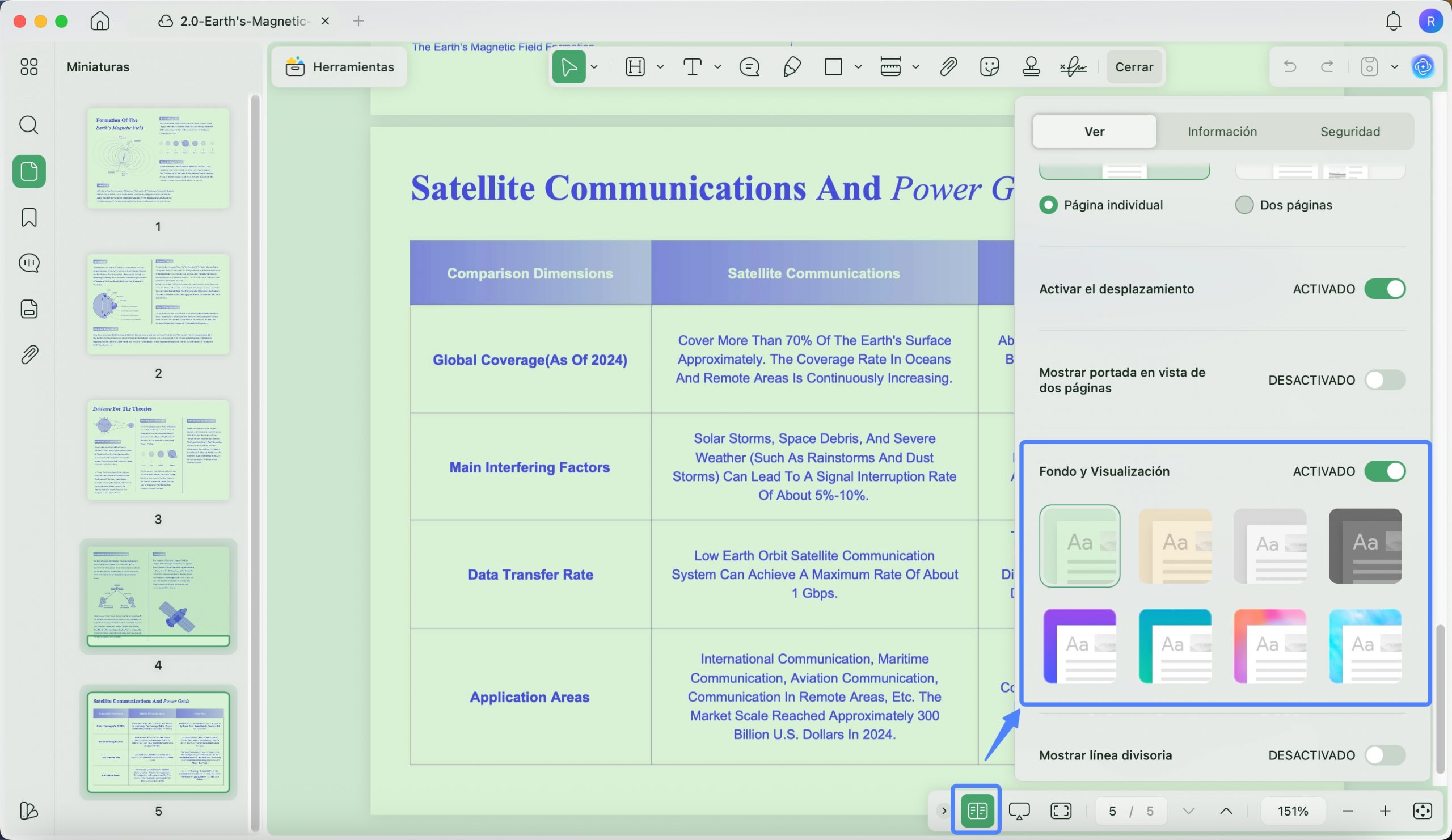Viewport: 1452px width, 840px height.
Task: Toggle Mostrar portada en vista de dos páginas
Action: pos(1385,380)
